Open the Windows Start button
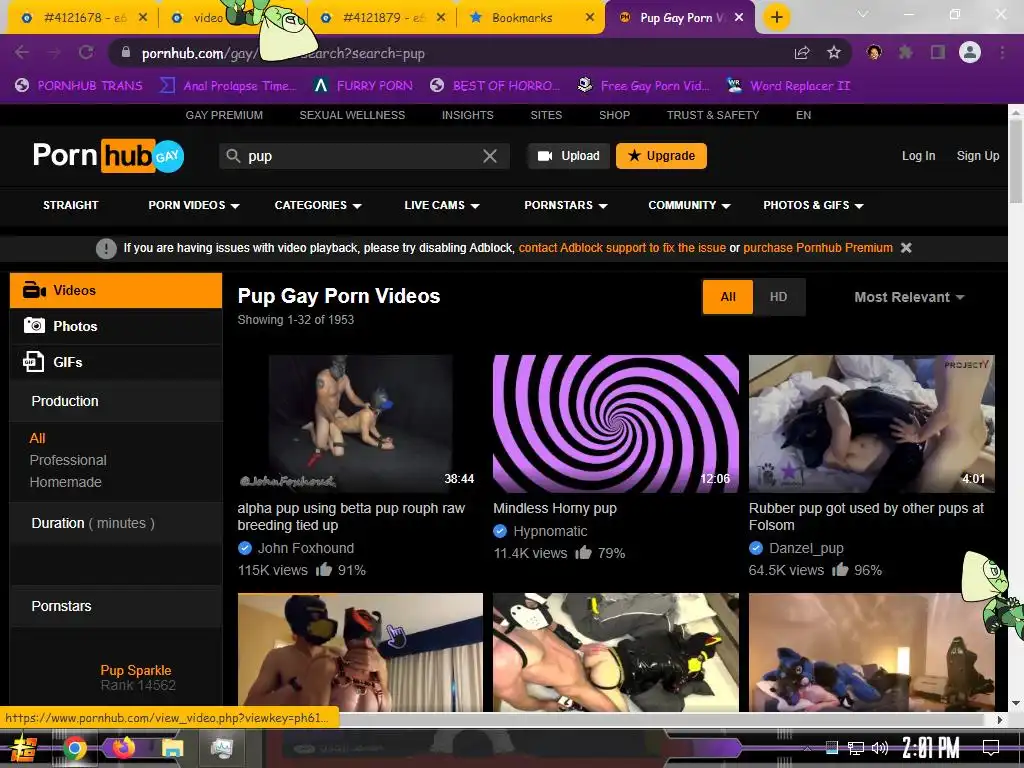Viewport: 1024px width, 768px height. pos(24,748)
